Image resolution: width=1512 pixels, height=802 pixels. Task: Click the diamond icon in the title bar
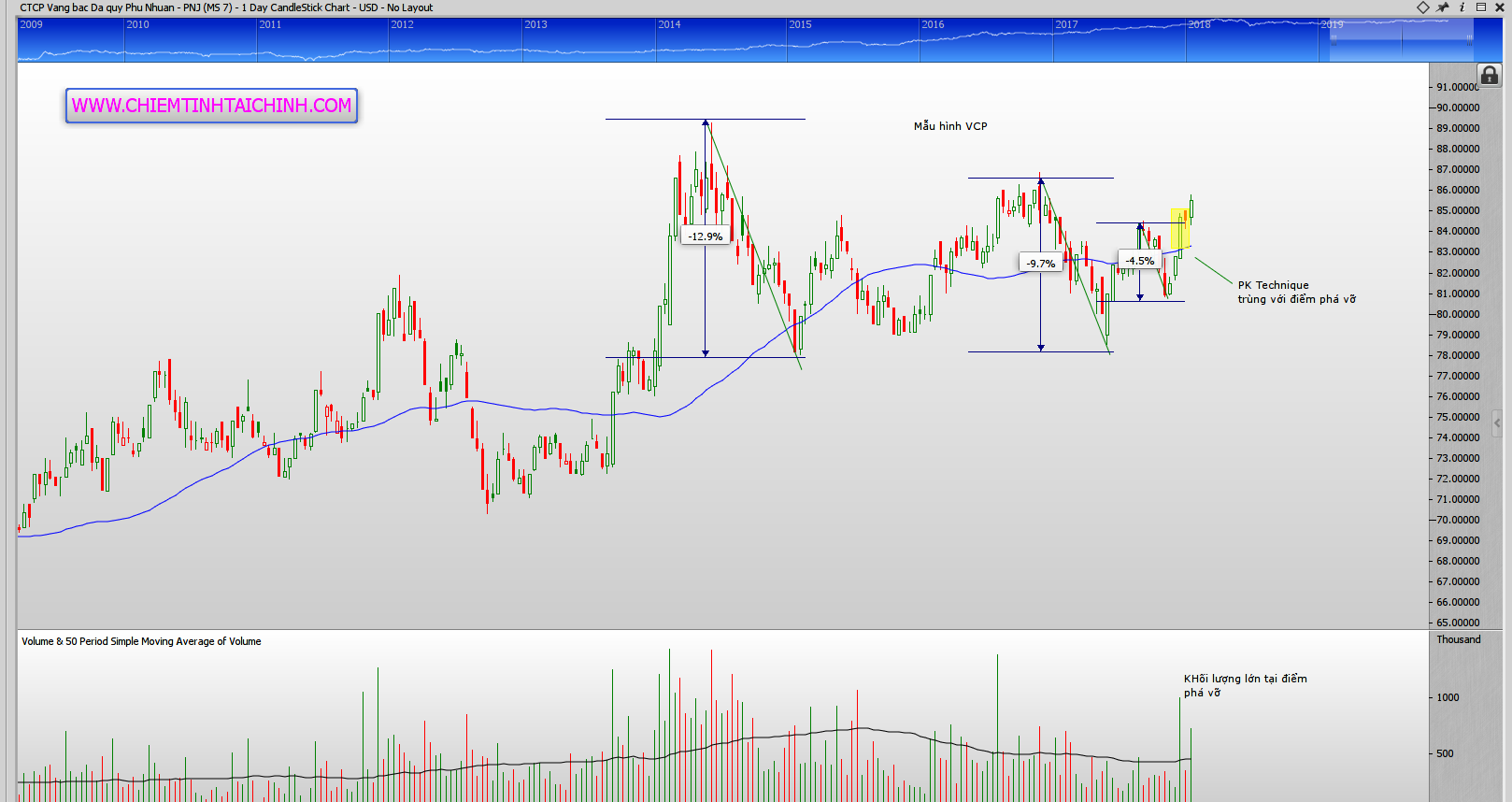pos(1423,7)
